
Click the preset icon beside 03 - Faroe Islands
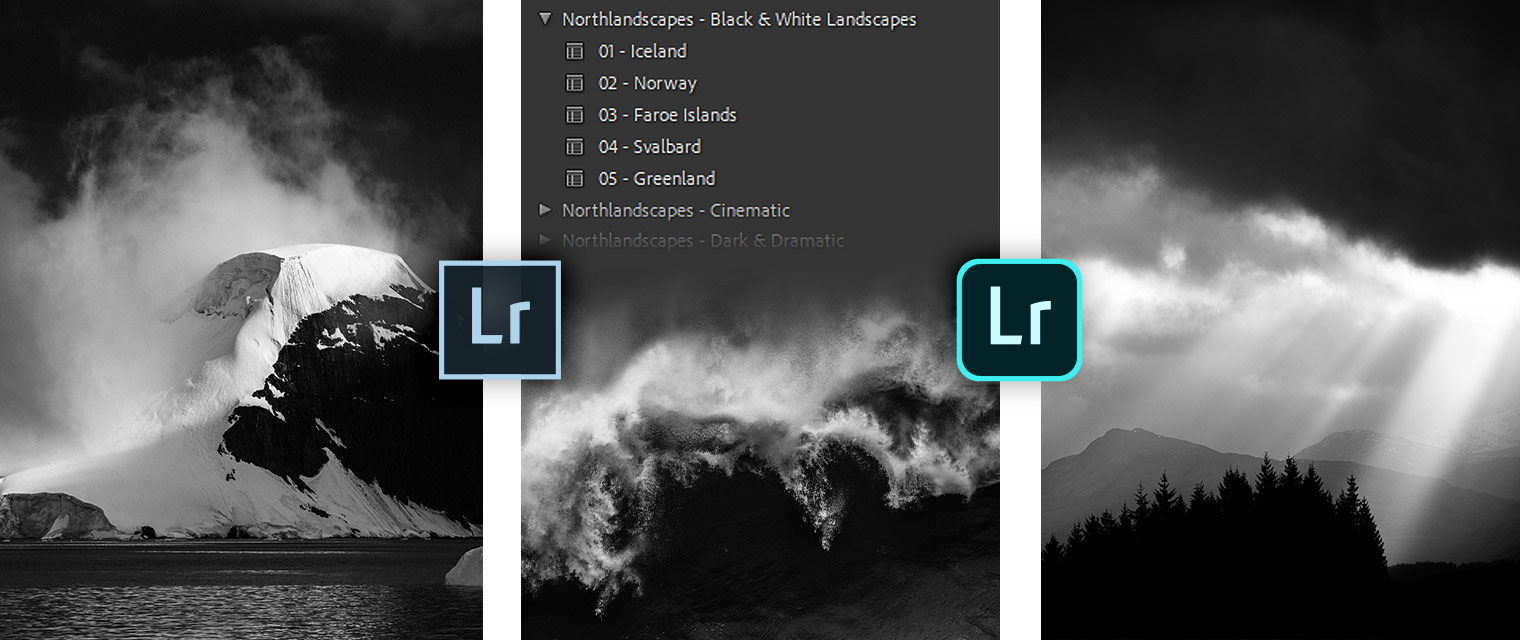coord(575,115)
